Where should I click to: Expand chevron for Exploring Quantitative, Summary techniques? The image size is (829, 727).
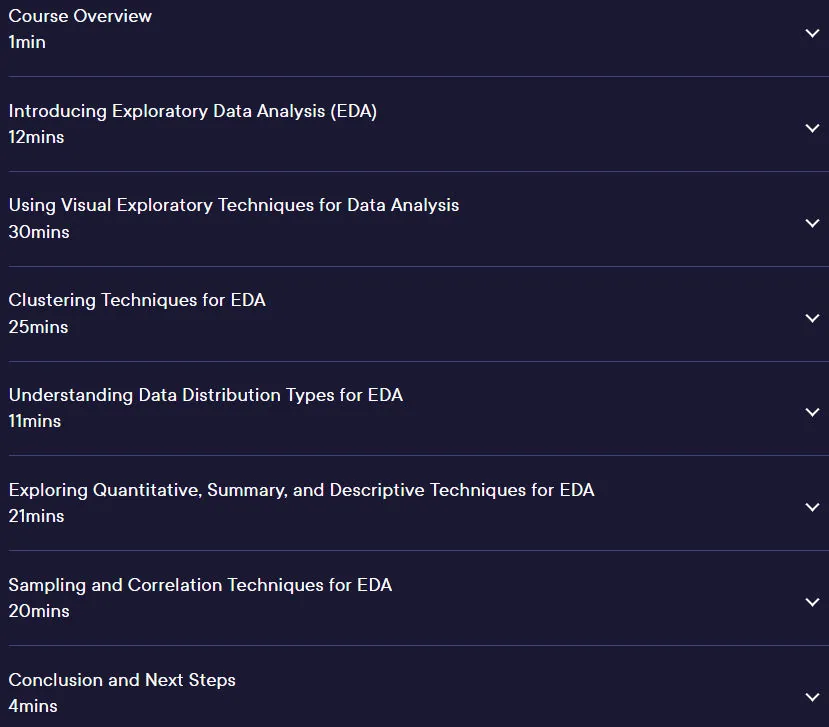pos(812,507)
